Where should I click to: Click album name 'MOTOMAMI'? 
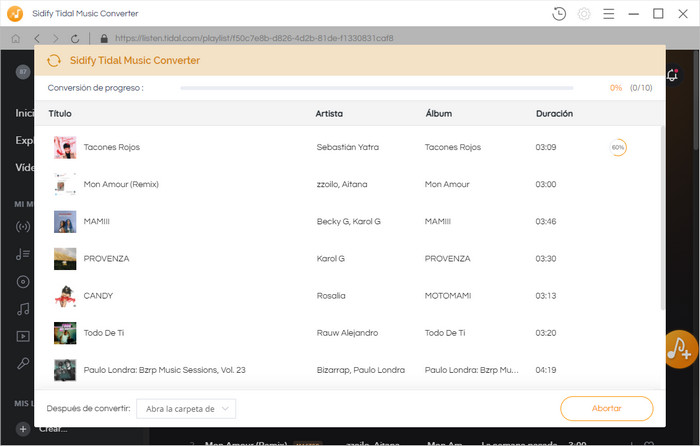[448, 296]
